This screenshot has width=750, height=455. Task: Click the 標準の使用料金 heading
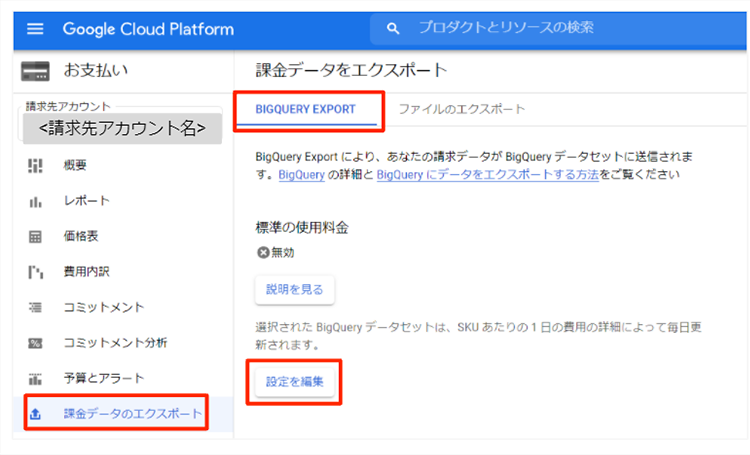click(302, 227)
